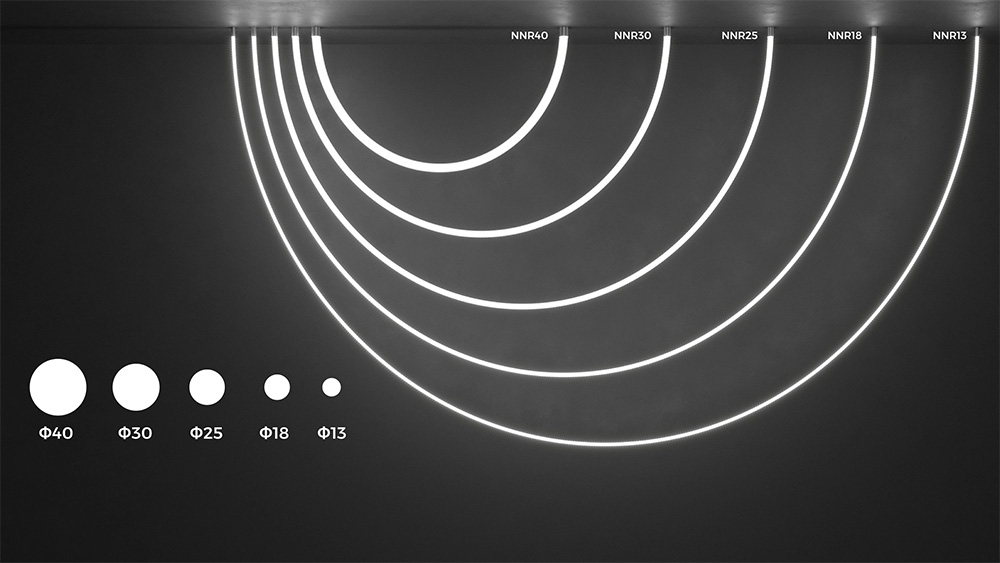Select the Φ30 diameter label
Image resolution: width=1000 pixels, height=563 pixels.
tap(135, 434)
